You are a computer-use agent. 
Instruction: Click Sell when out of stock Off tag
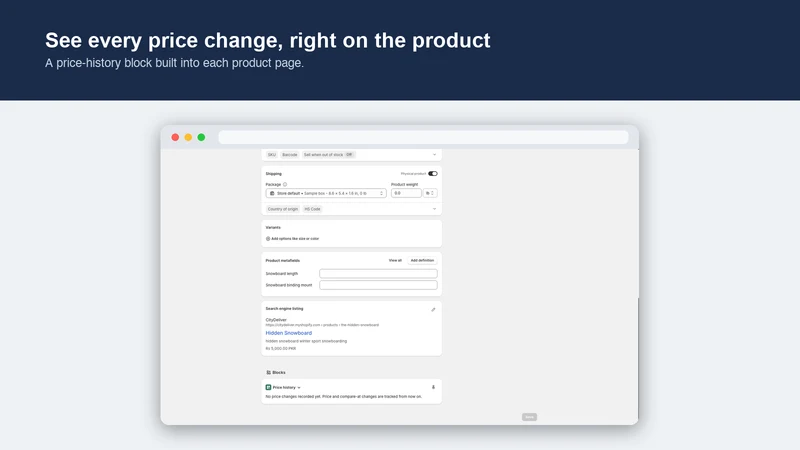tap(328, 155)
